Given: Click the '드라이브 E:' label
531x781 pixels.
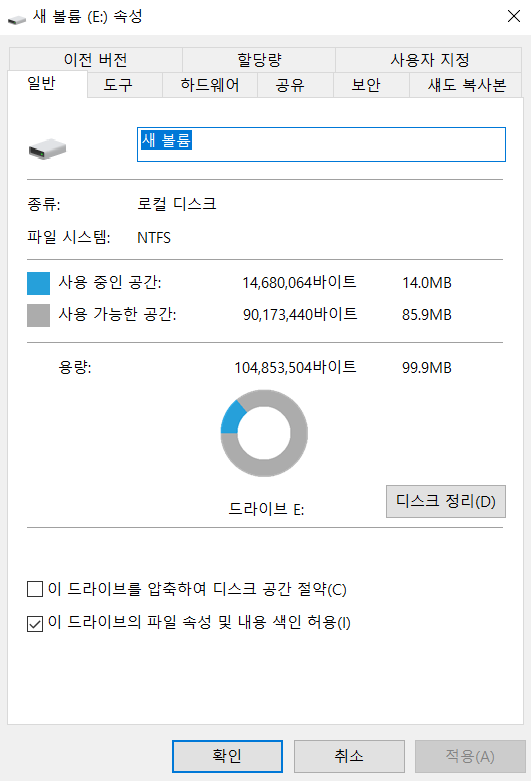Looking at the screenshot, I should [266, 509].
